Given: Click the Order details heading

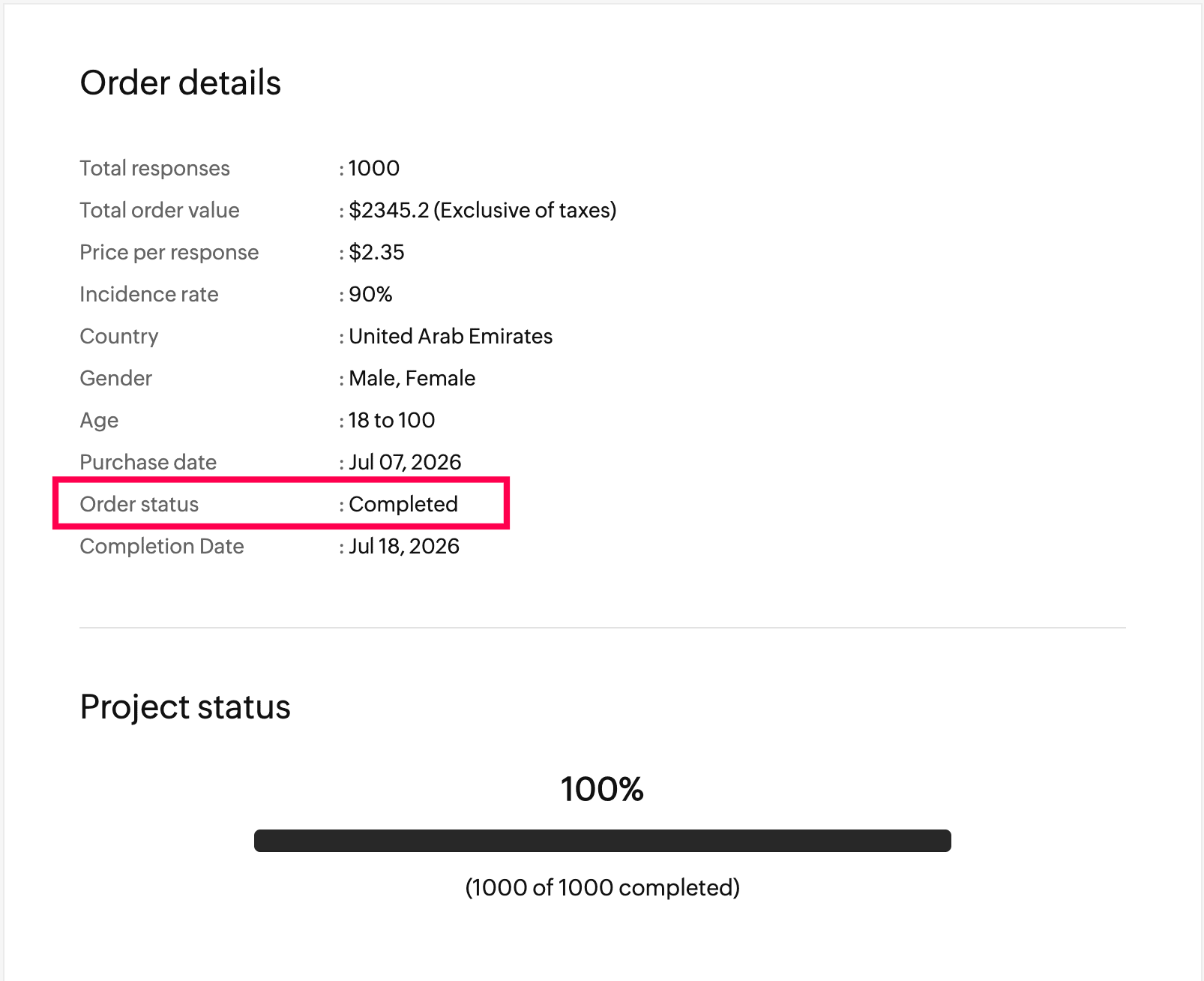Looking at the screenshot, I should pyautogui.click(x=180, y=82).
